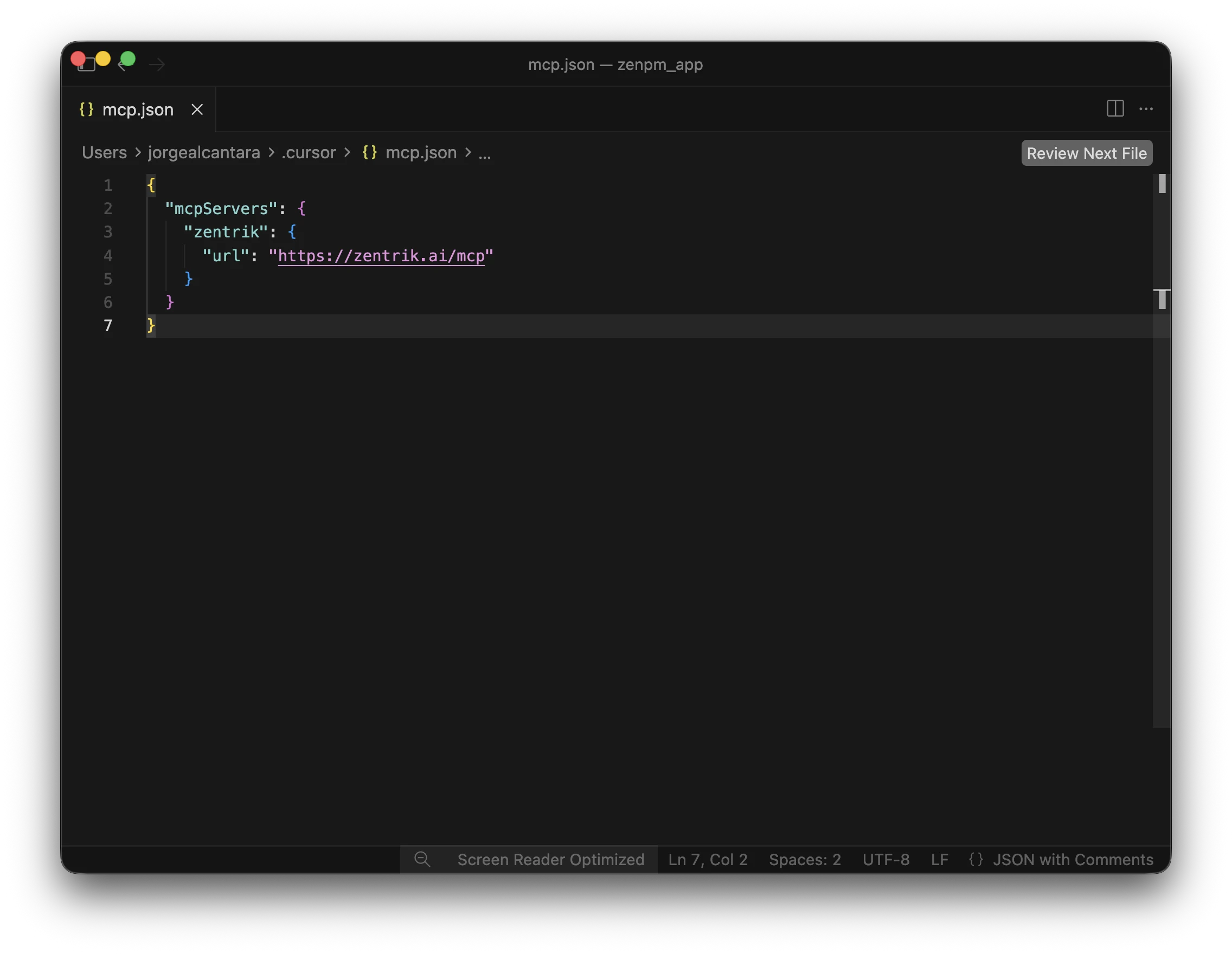Click the More Actions ellipsis icon
This screenshot has width=1232, height=954.
click(x=1146, y=109)
